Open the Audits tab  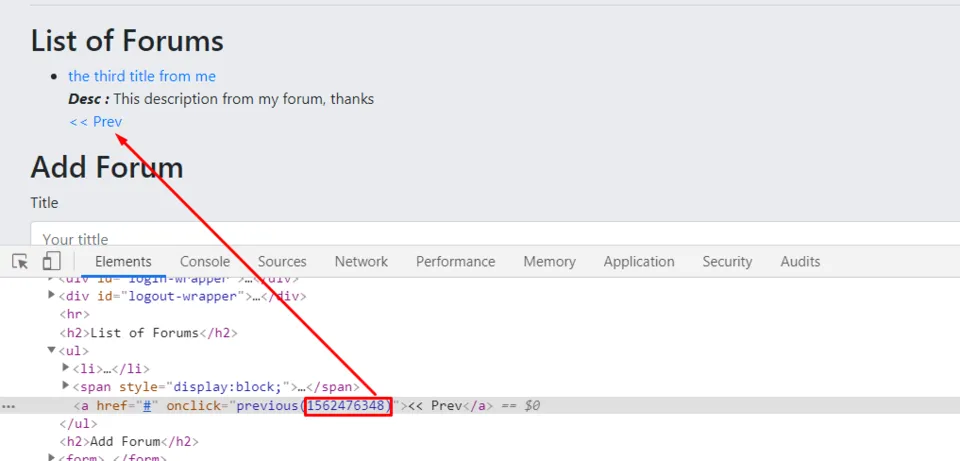[x=800, y=261]
